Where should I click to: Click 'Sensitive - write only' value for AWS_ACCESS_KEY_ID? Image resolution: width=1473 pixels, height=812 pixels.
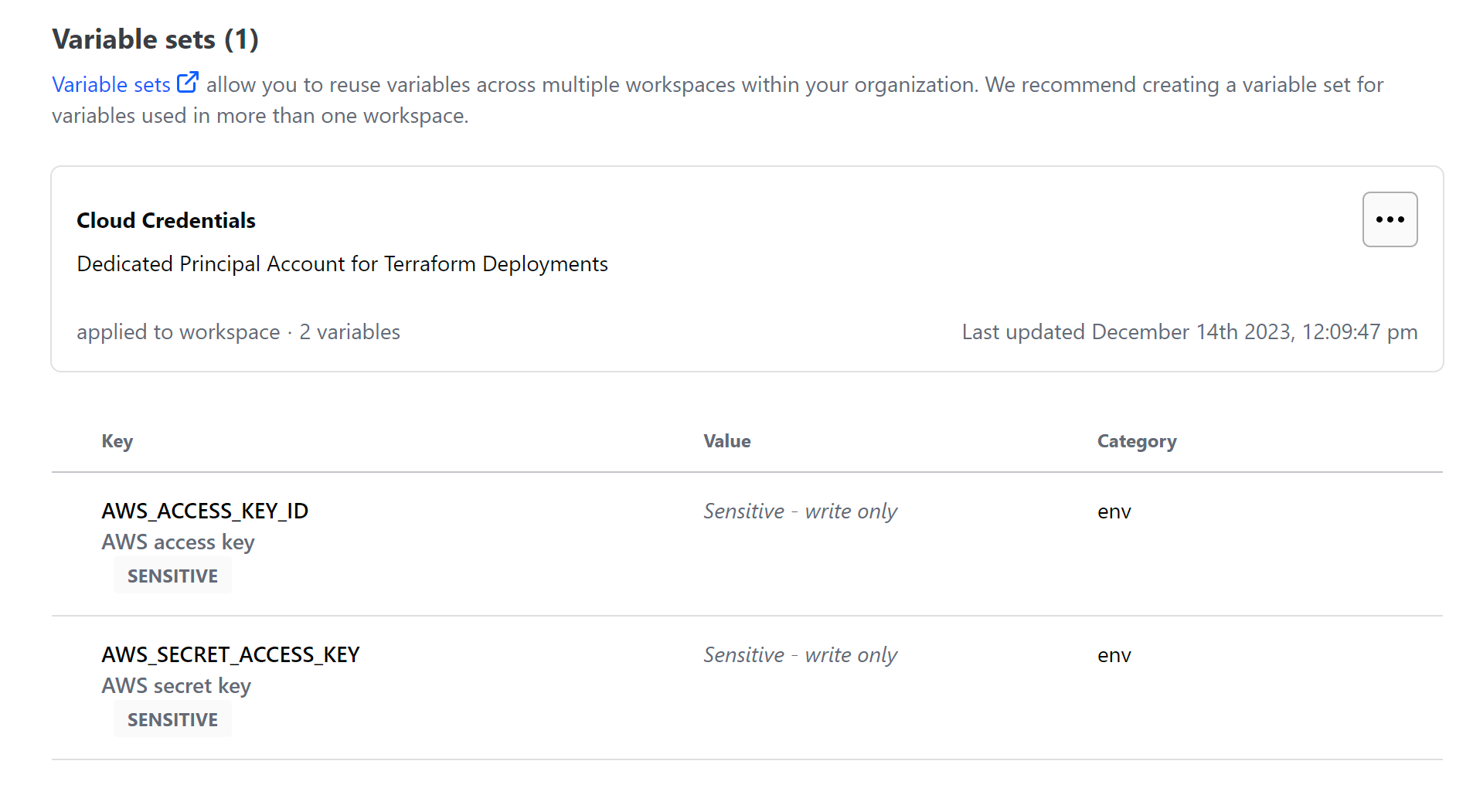point(800,511)
